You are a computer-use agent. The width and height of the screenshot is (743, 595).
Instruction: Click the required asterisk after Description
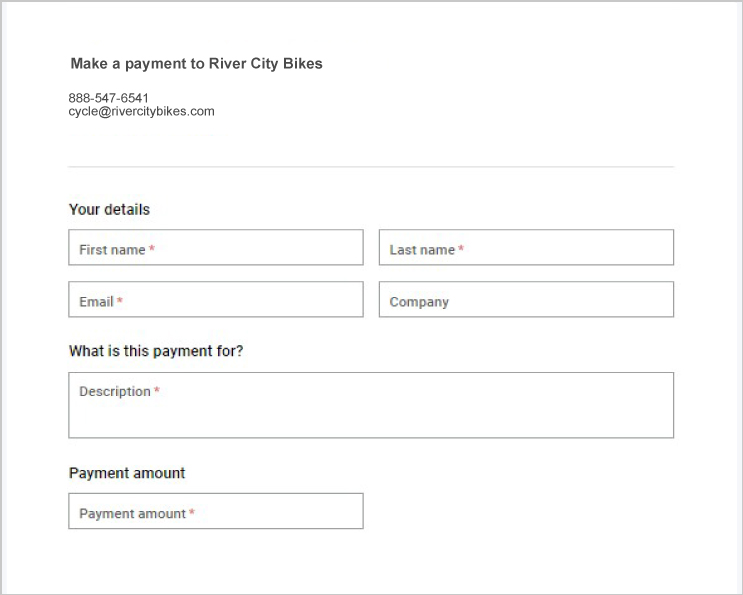click(157, 390)
